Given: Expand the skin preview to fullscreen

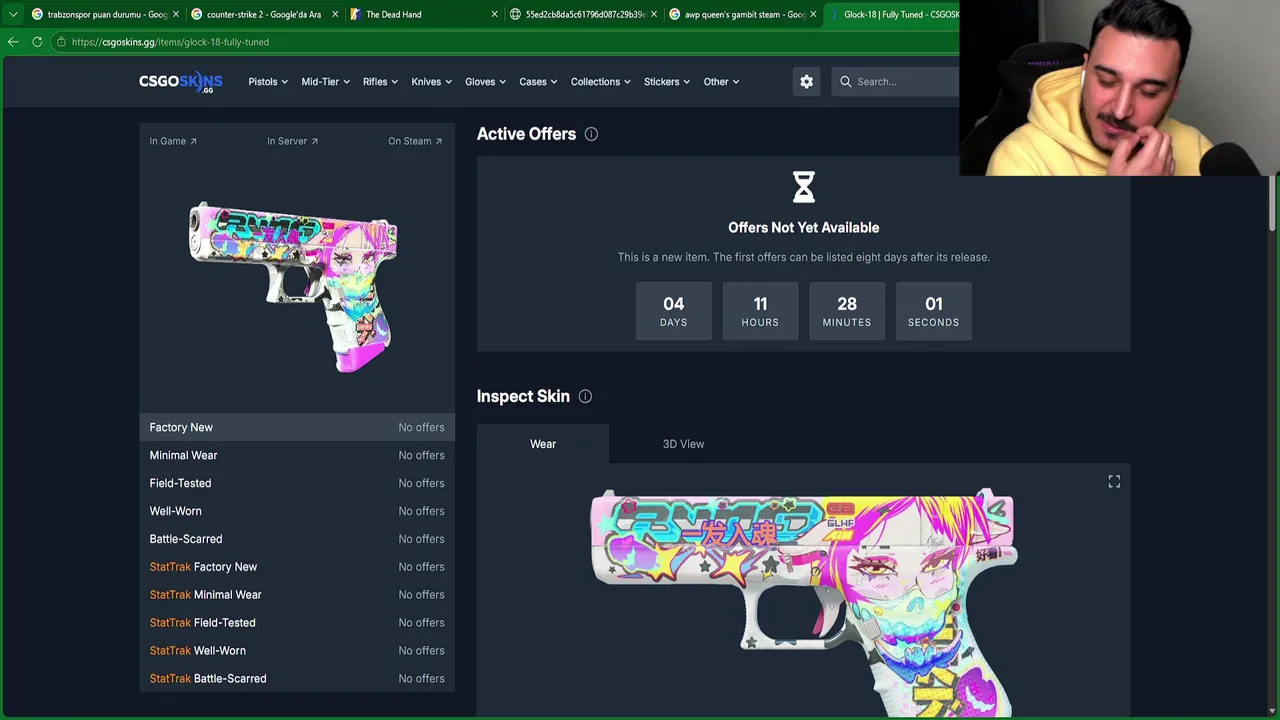Looking at the screenshot, I should coord(1114,482).
